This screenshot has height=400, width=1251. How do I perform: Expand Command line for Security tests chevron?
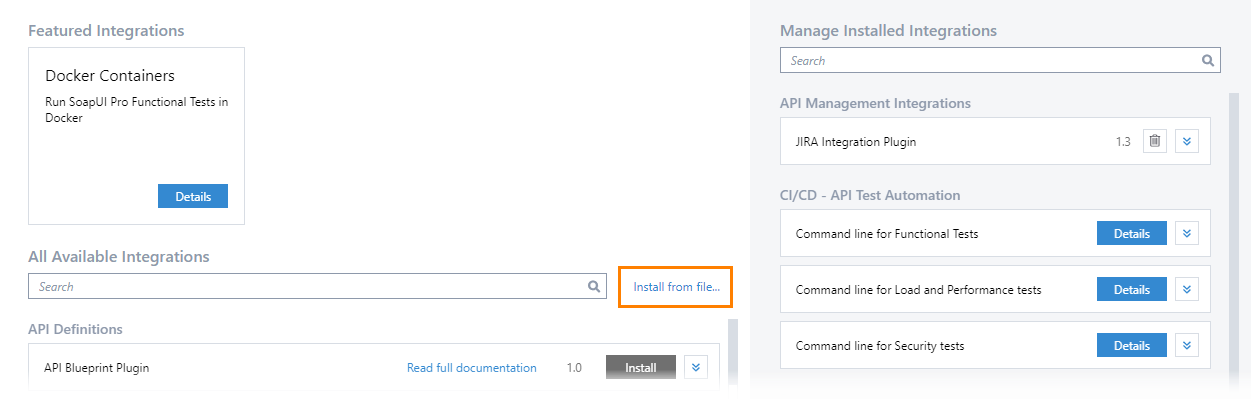click(1187, 345)
